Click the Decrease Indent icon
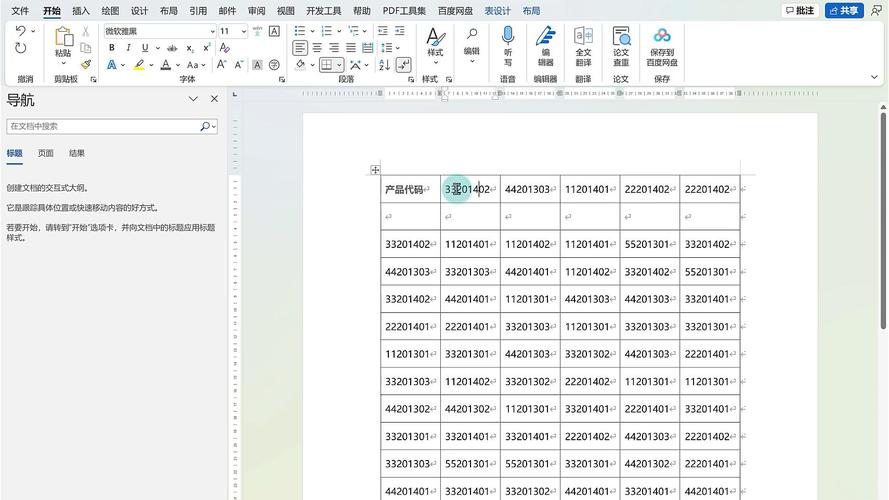889x500 pixels. 383,31
